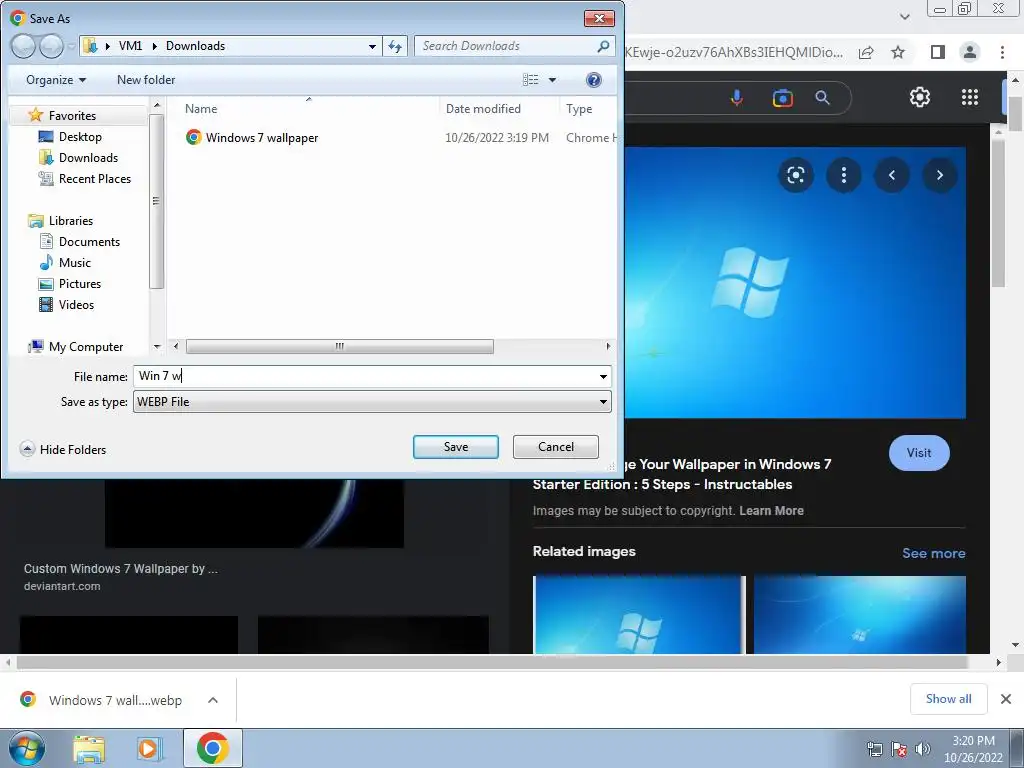The image size is (1024, 768).
Task: Go forward with dialog Forward arrow
Action: (x=51, y=46)
